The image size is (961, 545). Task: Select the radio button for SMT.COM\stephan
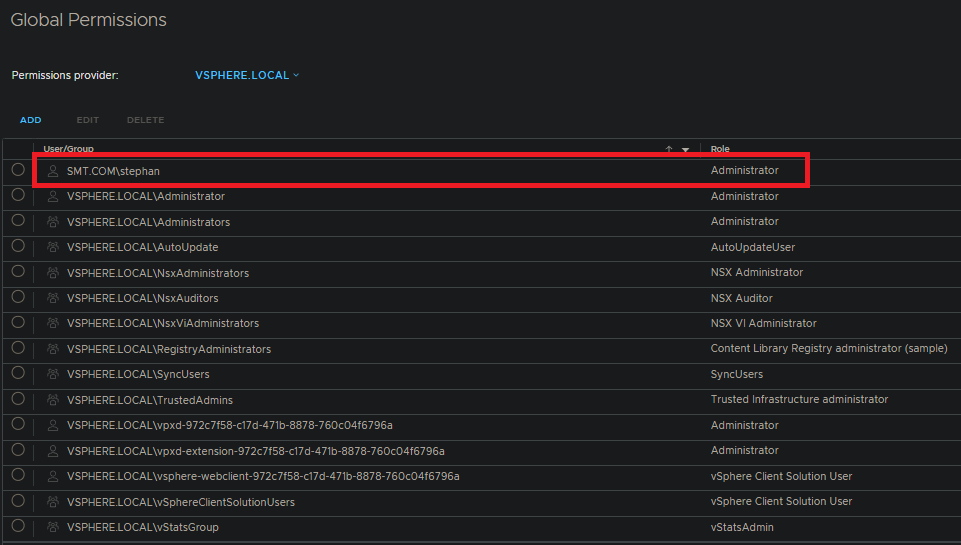point(18,170)
